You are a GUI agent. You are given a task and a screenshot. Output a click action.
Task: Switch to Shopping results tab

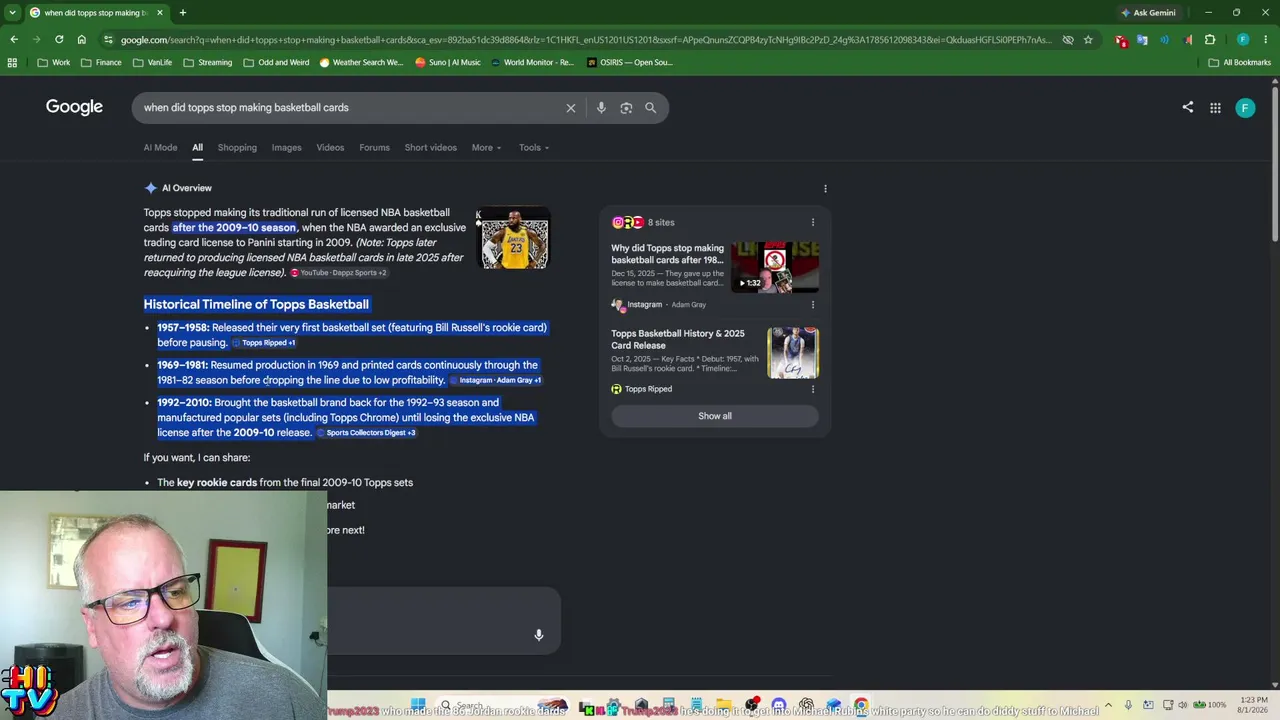click(237, 148)
